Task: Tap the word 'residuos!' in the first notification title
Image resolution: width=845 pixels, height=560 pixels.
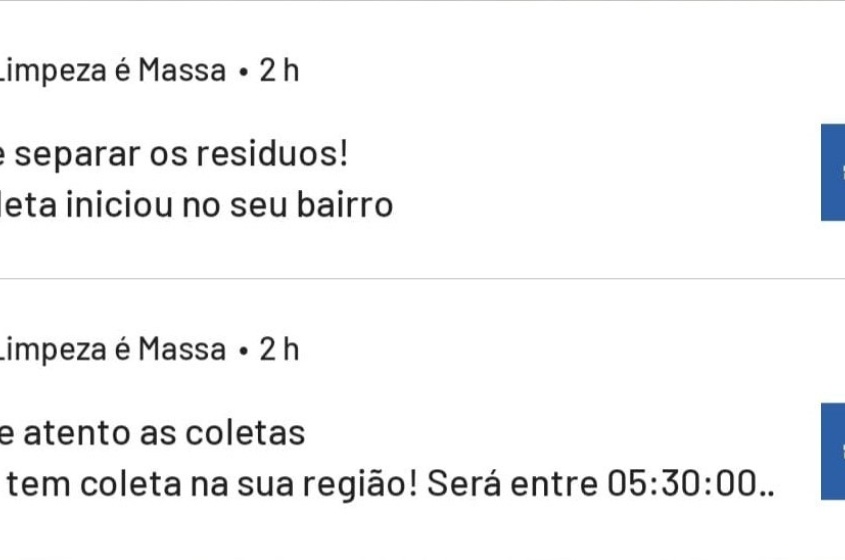Action: [272, 155]
